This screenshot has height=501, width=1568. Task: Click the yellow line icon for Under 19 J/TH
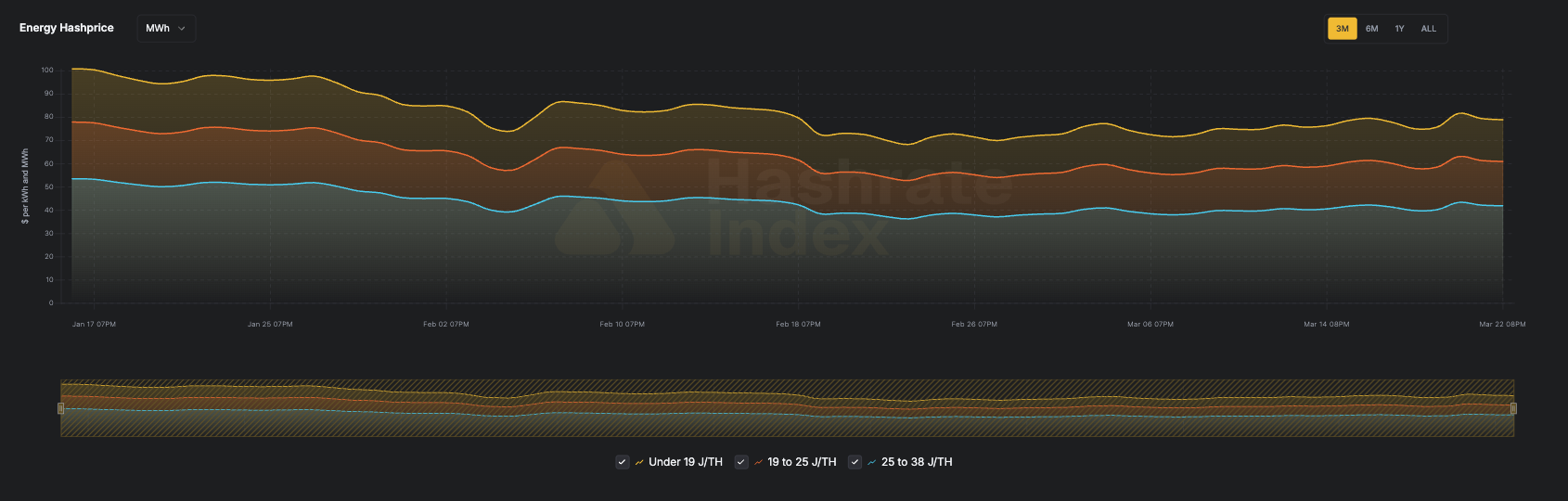639,462
